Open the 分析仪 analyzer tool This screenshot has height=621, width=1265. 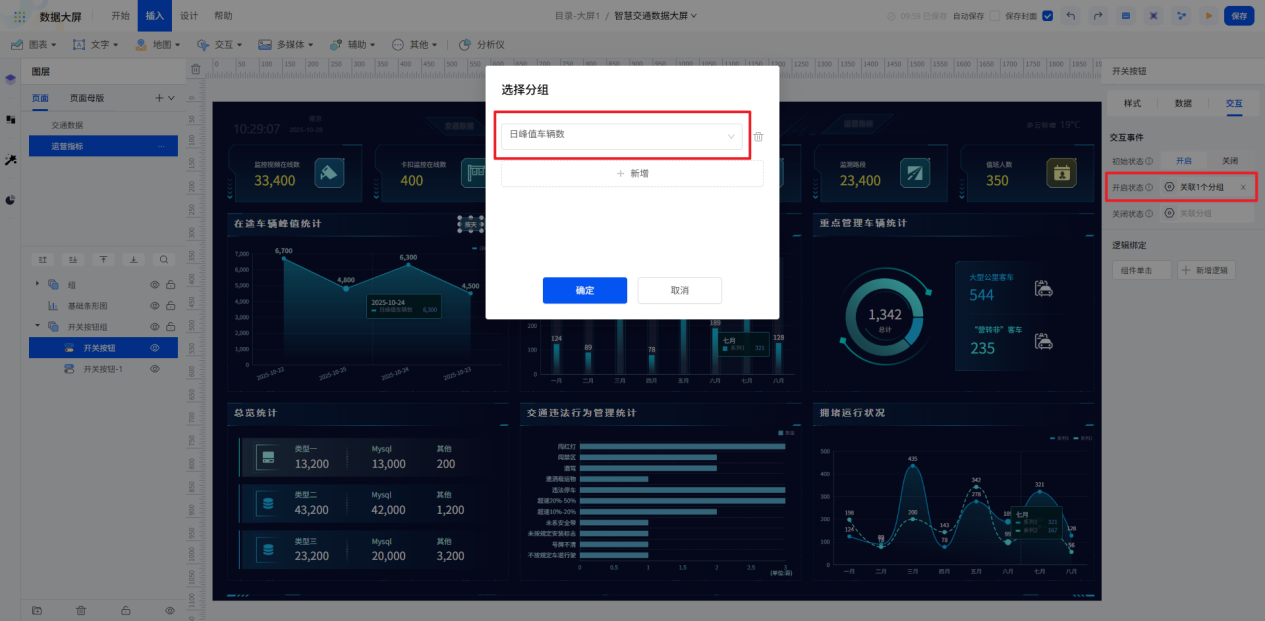point(482,44)
